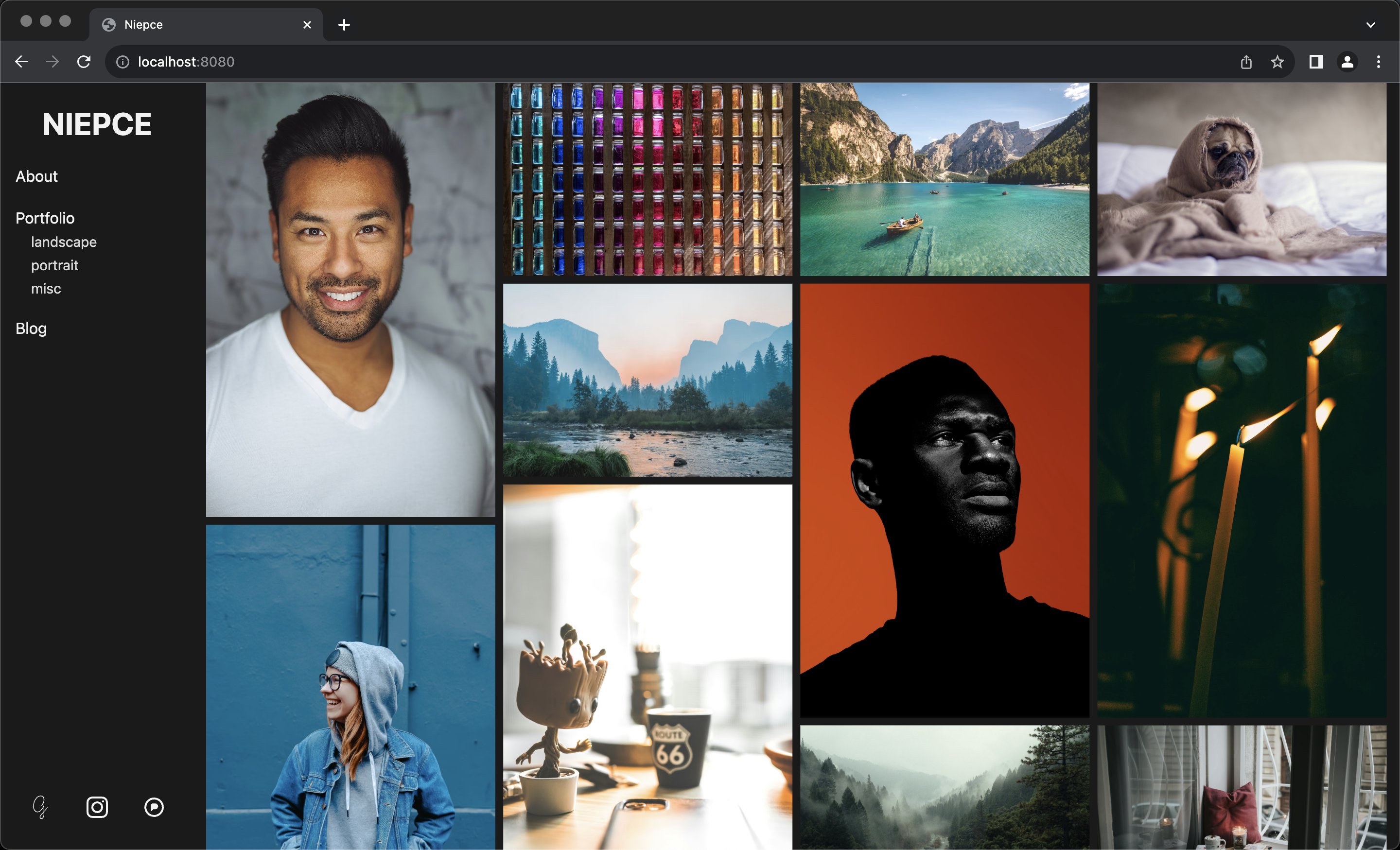Open the chat bubble social icon
This screenshot has width=1400, height=850.
pos(154,807)
